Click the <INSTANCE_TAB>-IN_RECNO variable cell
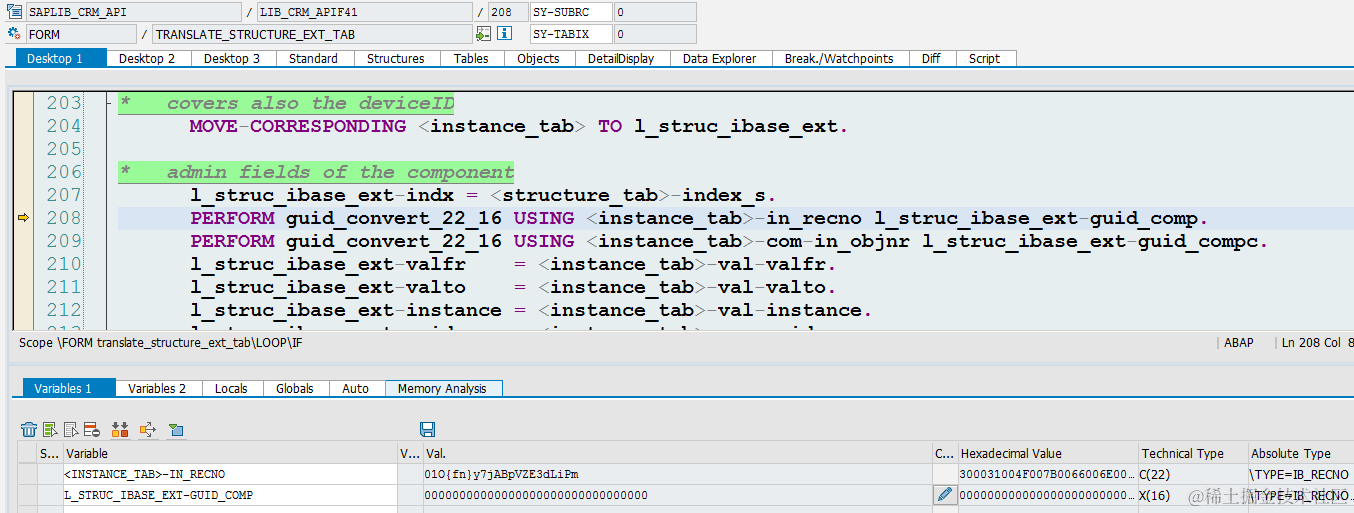The image size is (1354, 513). coord(230,474)
